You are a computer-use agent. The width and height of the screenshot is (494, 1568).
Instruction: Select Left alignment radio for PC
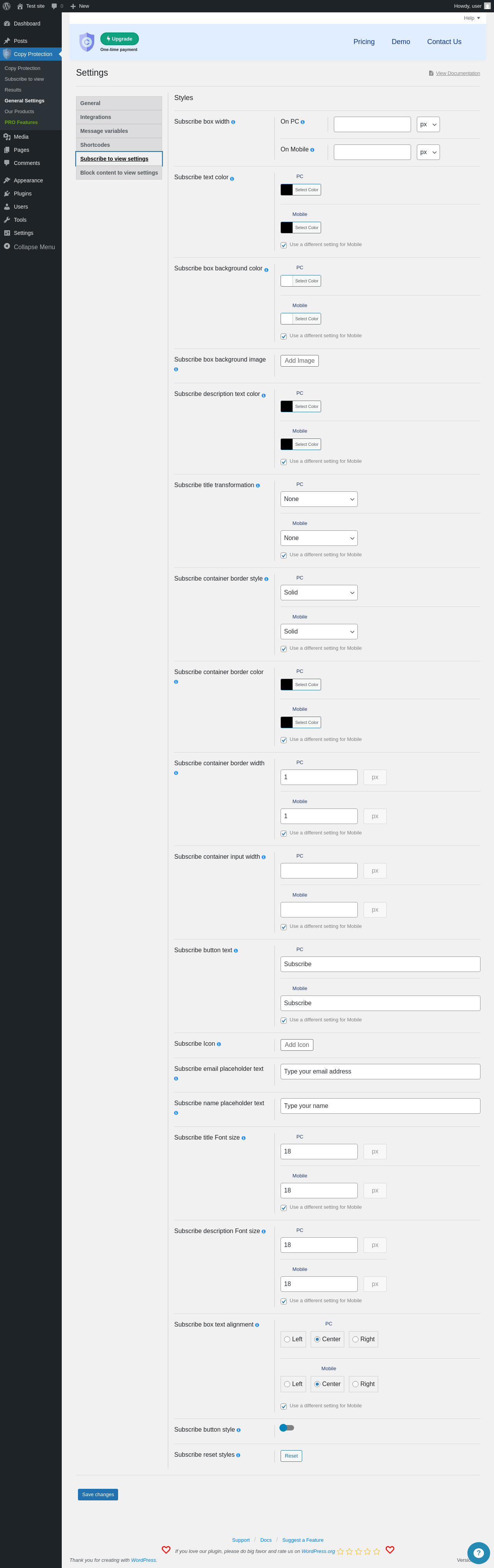tap(287, 1339)
